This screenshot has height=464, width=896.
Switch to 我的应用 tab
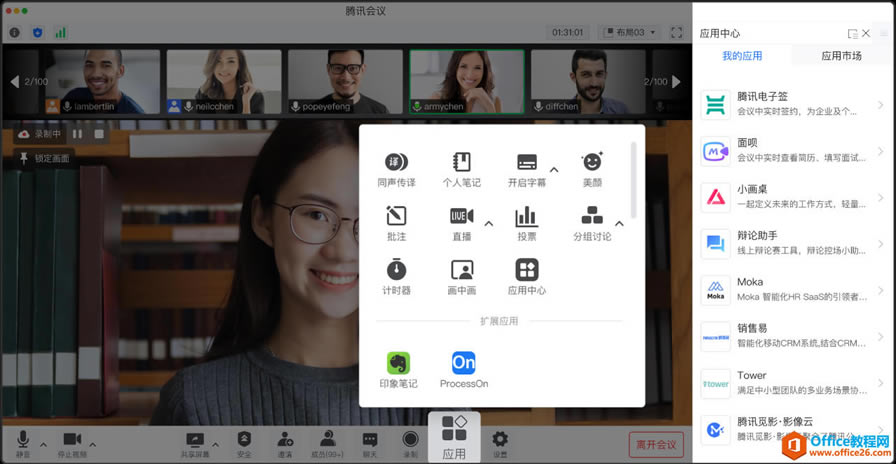click(x=742, y=56)
